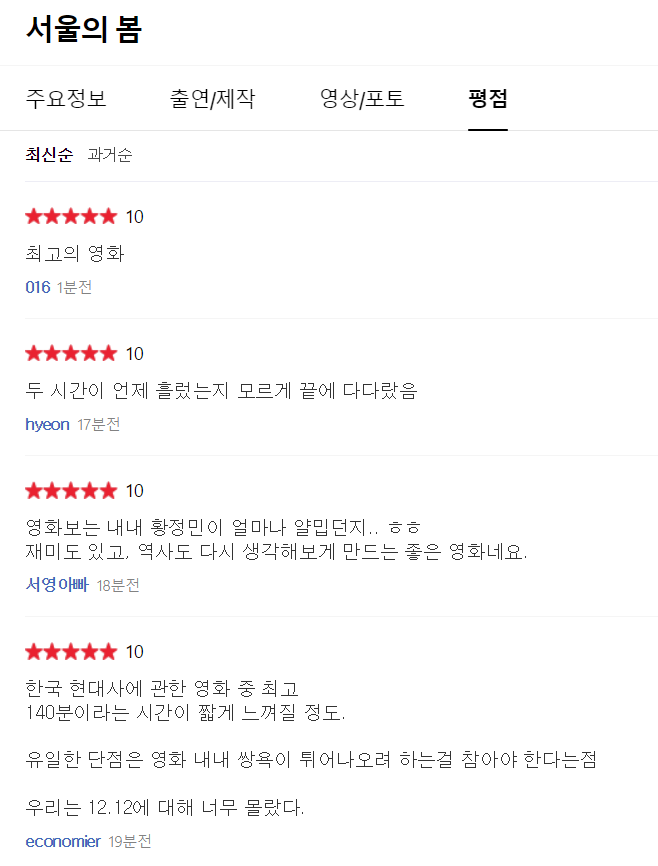This screenshot has height=866, width=658.
Task: Switch to the 주요정보 tab
Action: pos(65,99)
